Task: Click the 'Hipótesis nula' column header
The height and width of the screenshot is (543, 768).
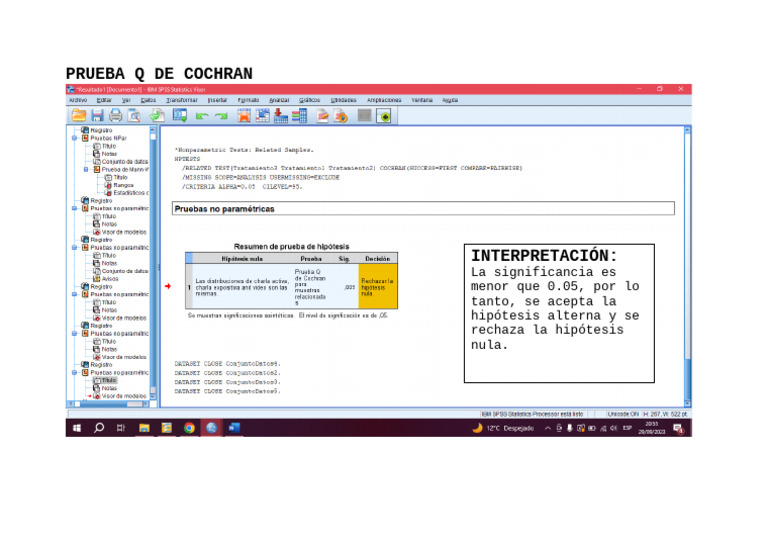Action: click(242, 259)
